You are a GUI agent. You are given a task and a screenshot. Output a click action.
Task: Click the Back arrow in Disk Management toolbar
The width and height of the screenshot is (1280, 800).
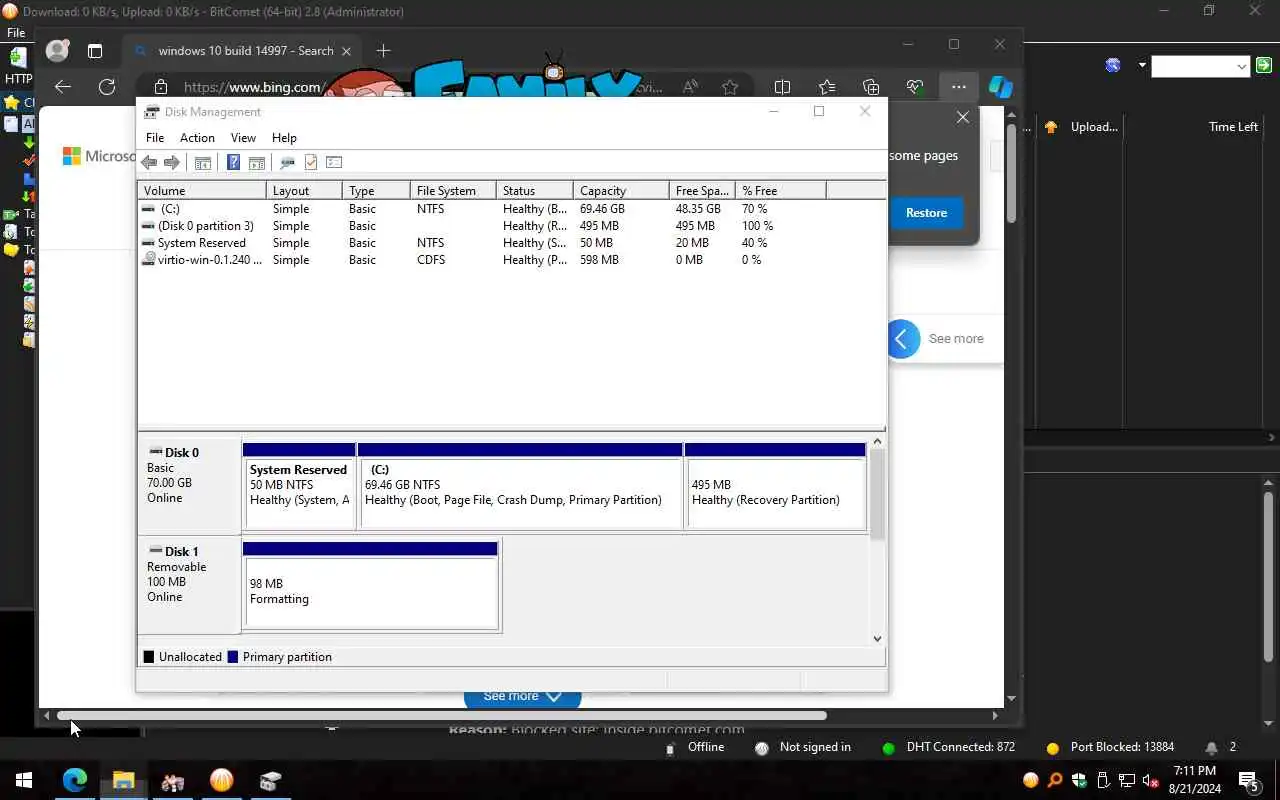149,163
